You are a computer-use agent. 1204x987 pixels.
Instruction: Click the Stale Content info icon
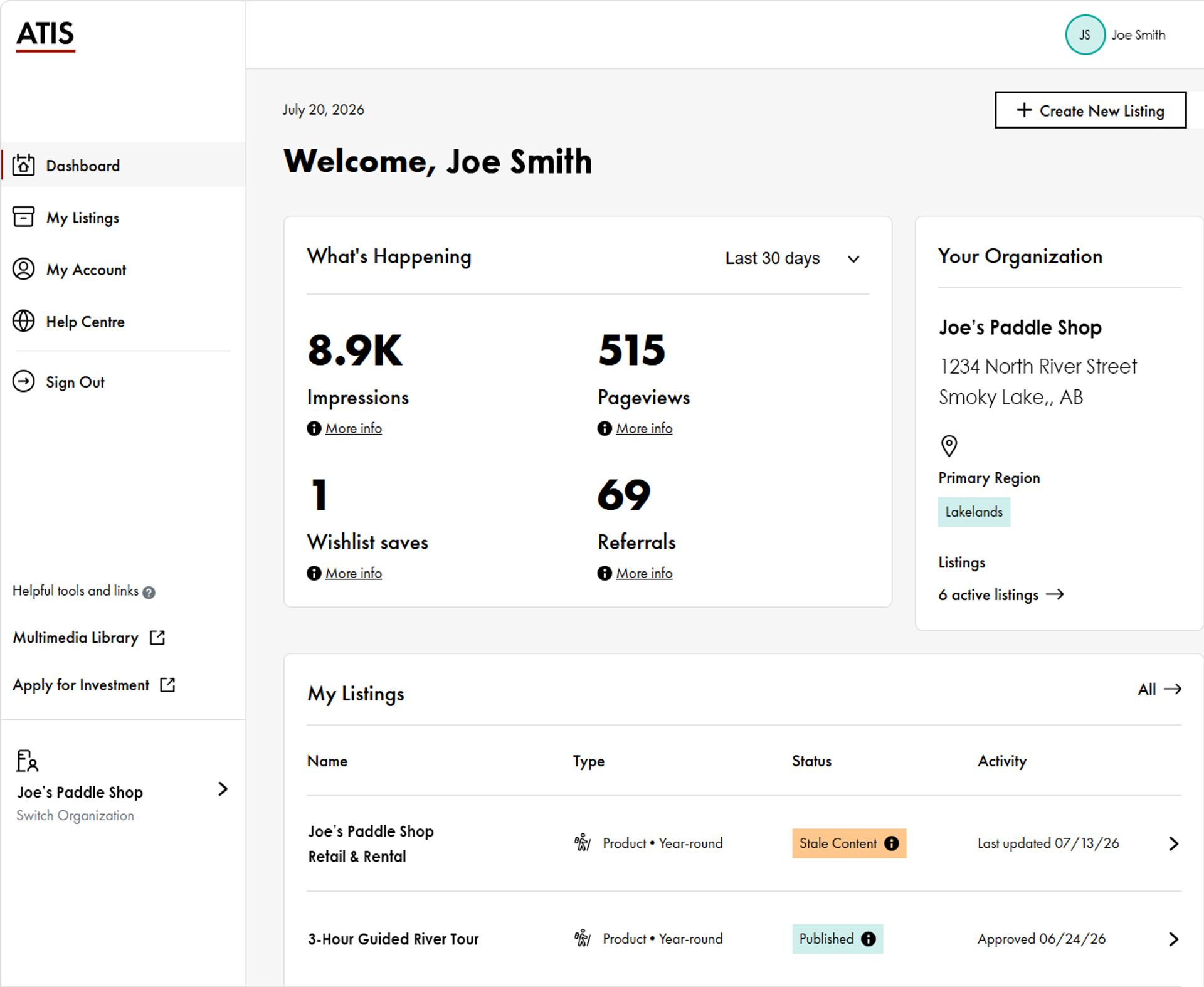(x=891, y=843)
